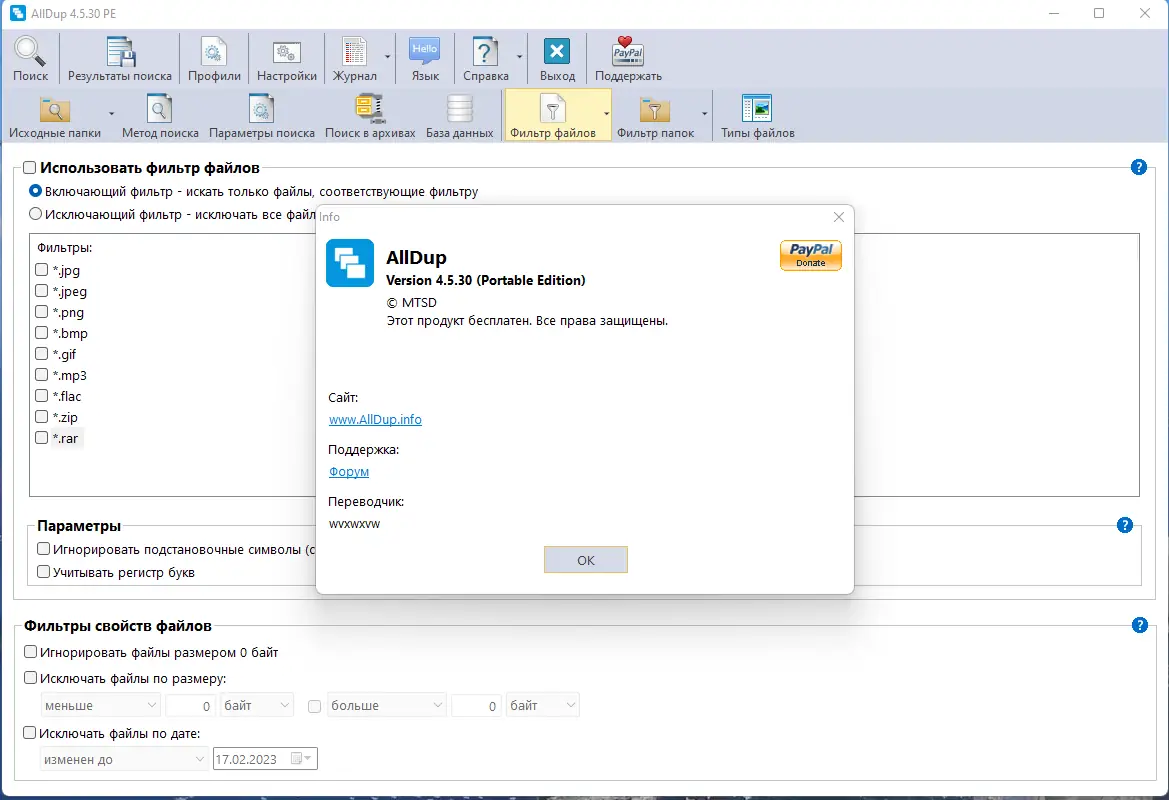Image resolution: width=1169 pixels, height=800 pixels.
Task: Select the Фильтр файлов section
Action: 552,116
